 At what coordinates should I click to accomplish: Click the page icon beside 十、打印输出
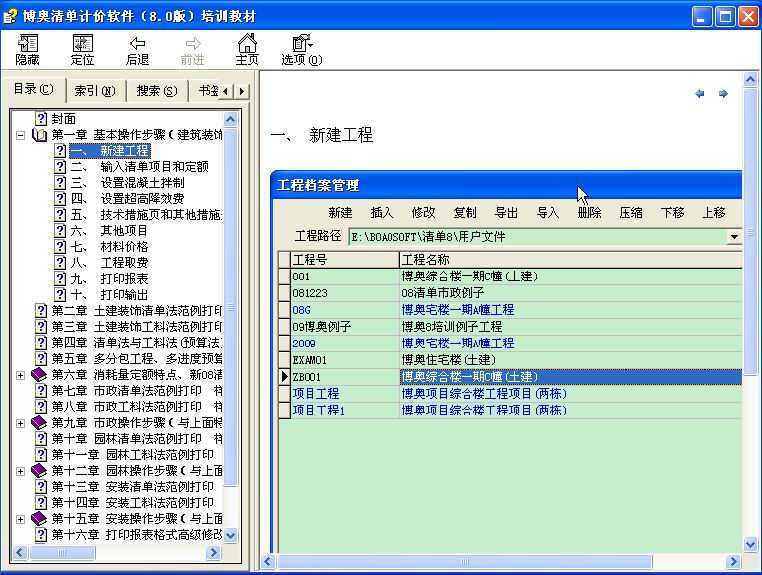point(60,295)
